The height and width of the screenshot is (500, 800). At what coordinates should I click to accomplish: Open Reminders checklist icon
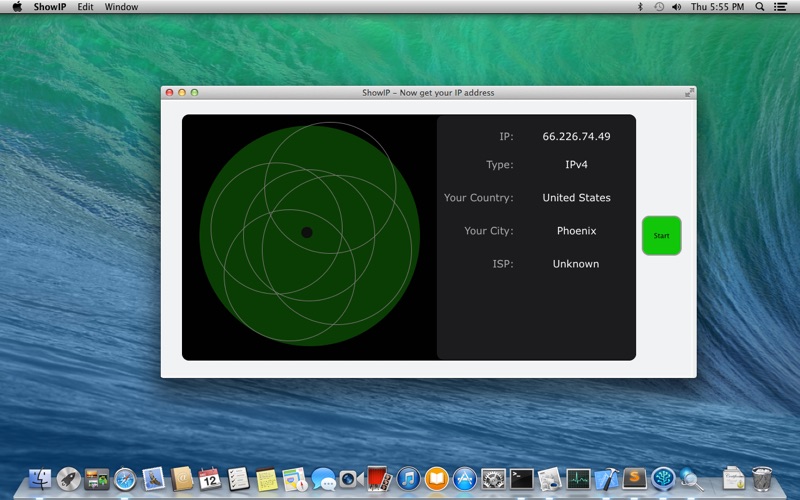click(238, 480)
